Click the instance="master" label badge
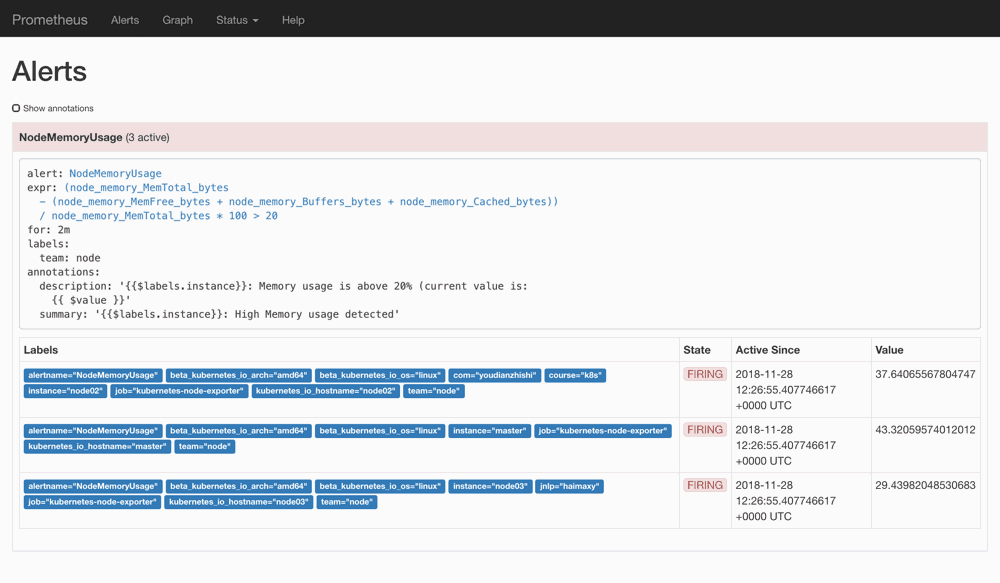 (490, 431)
